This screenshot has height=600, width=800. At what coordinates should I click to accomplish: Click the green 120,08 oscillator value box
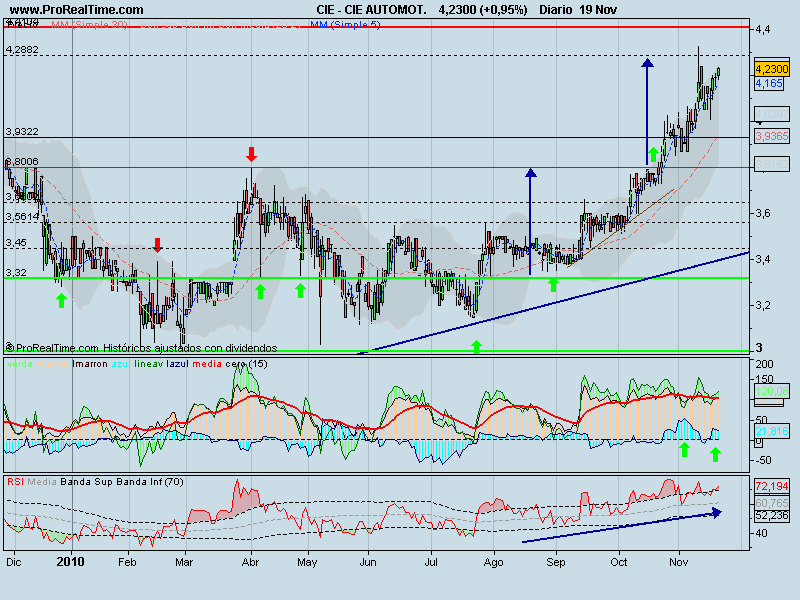click(772, 391)
